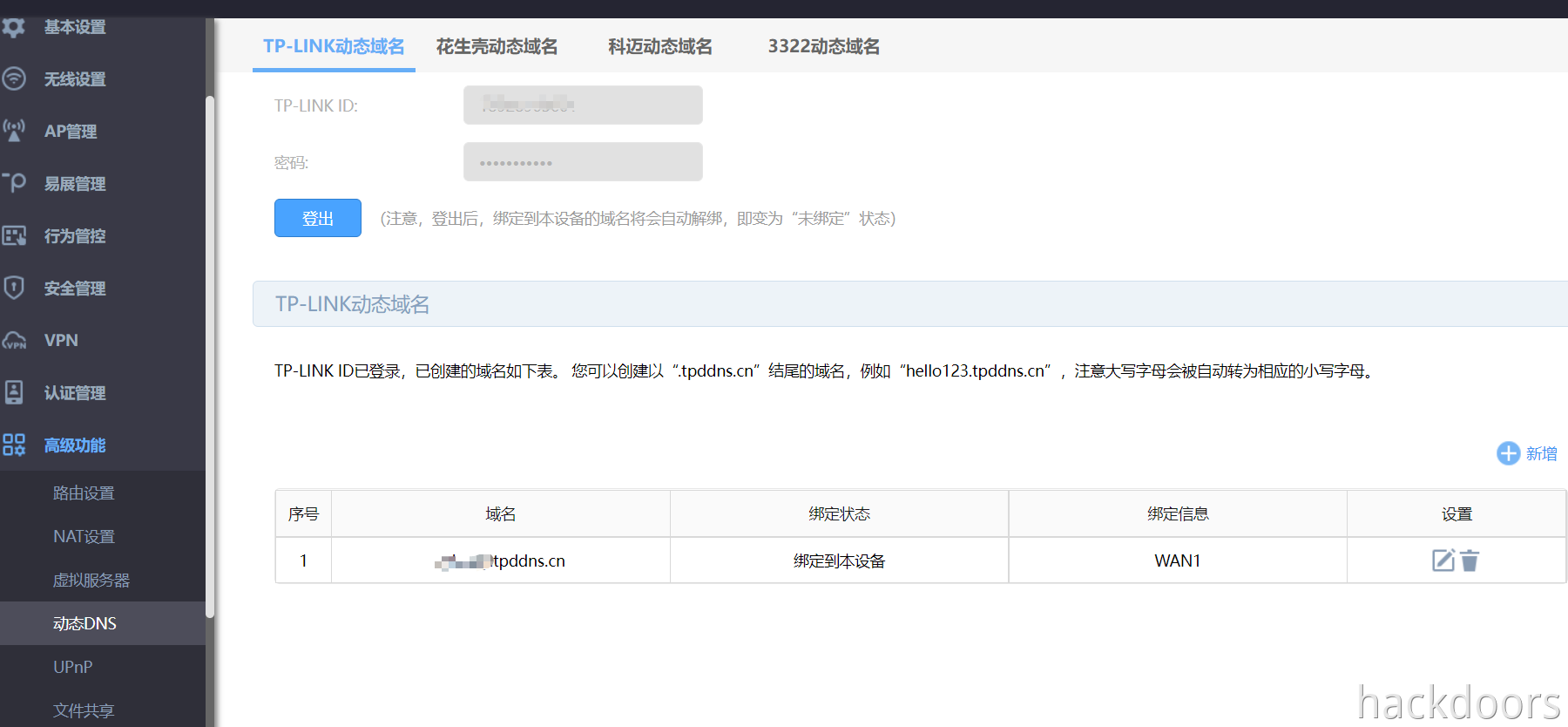The image size is (1568, 727).
Task: Switch to 3322动态域名 tab
Action: (823, 46)
